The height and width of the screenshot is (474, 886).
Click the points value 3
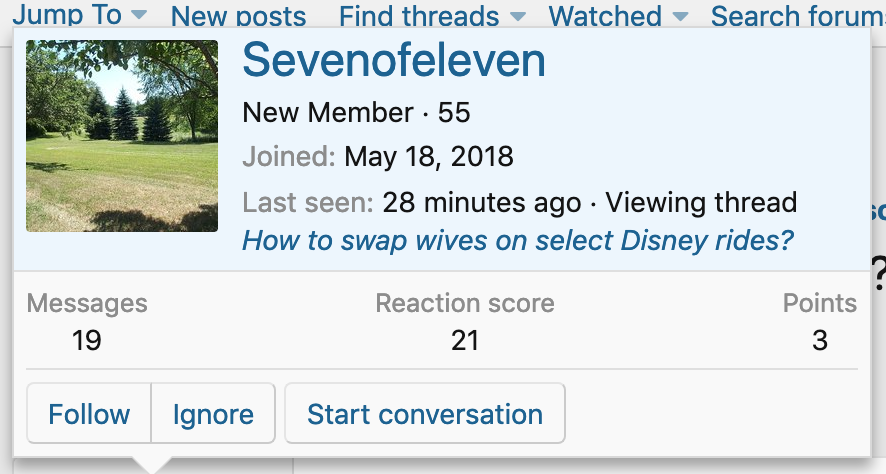[820, 341]
